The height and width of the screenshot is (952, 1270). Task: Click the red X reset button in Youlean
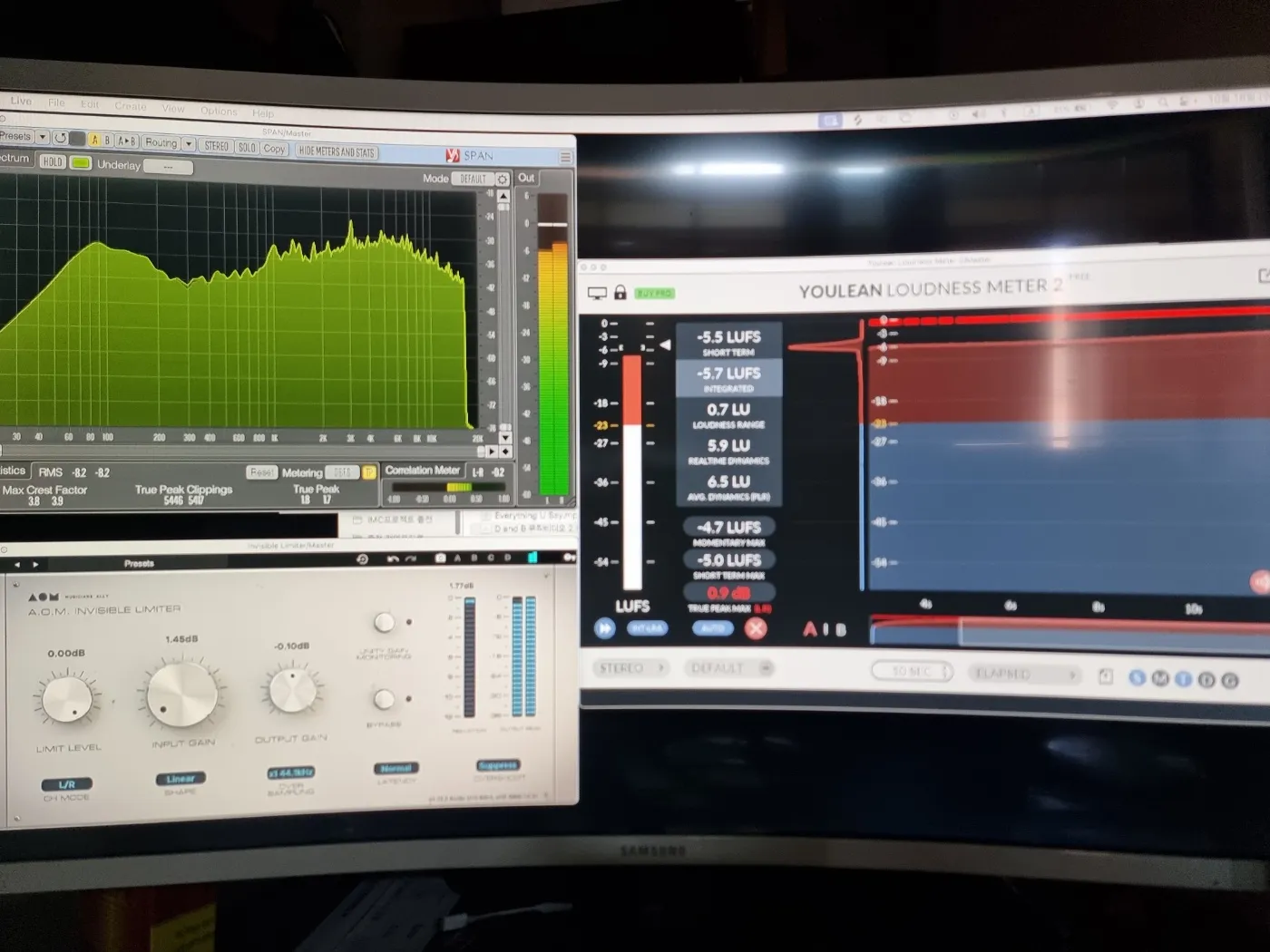click(756, 628)
